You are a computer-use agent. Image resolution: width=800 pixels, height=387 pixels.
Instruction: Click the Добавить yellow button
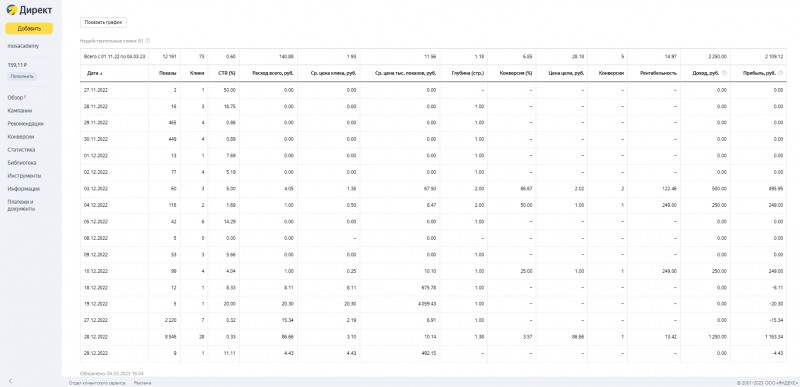point(29,29)
